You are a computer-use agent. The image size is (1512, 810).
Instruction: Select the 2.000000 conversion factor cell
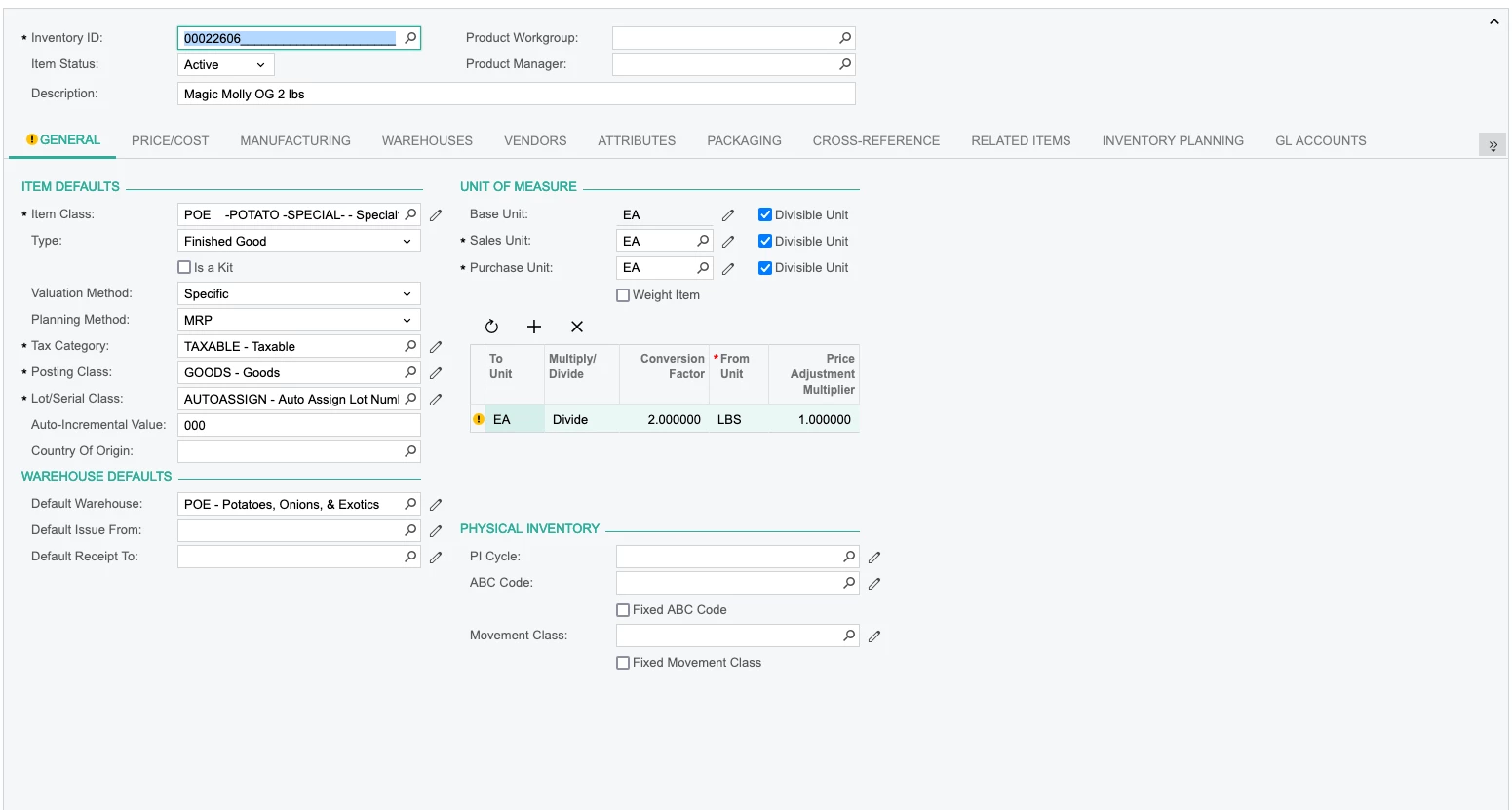click(663, 419)
